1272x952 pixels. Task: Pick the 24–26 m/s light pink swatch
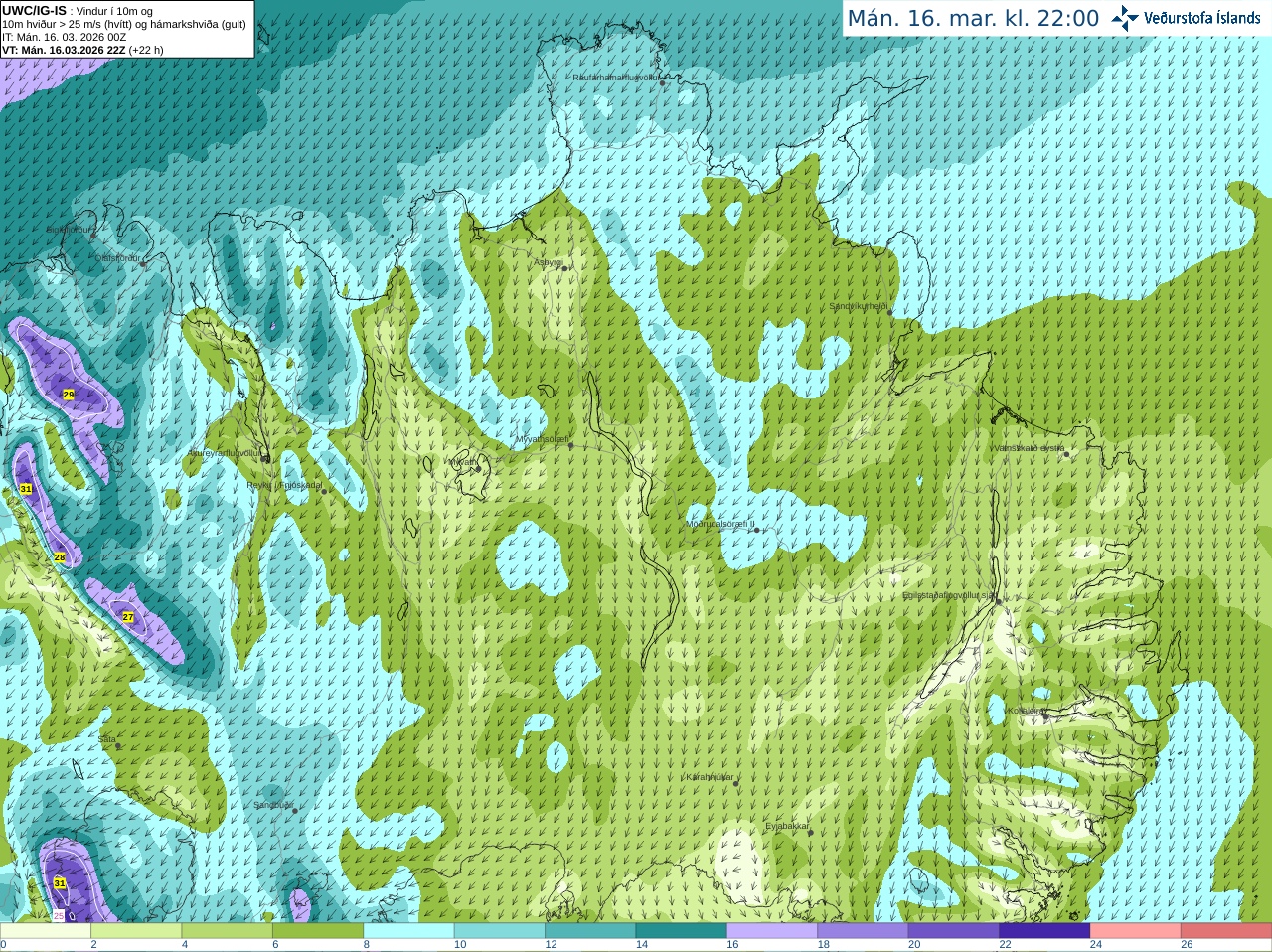click(1136, 930)
